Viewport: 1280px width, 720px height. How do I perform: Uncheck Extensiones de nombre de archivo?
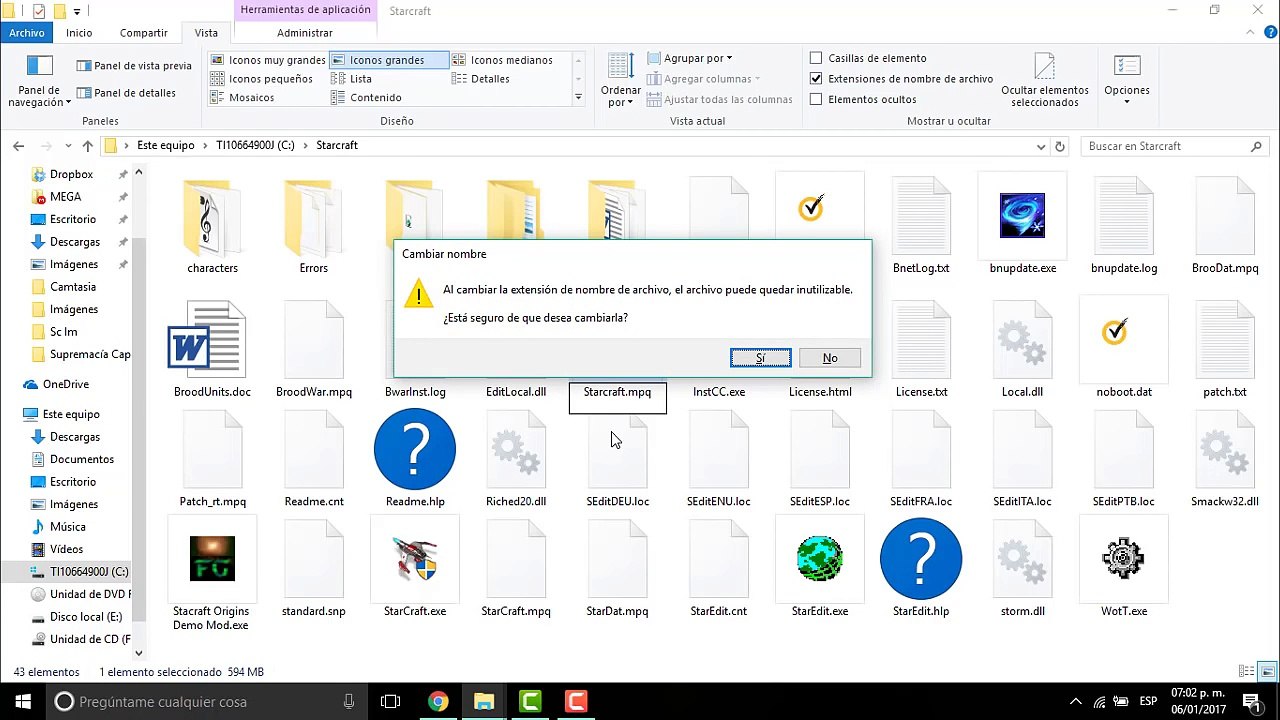(816, 79)
